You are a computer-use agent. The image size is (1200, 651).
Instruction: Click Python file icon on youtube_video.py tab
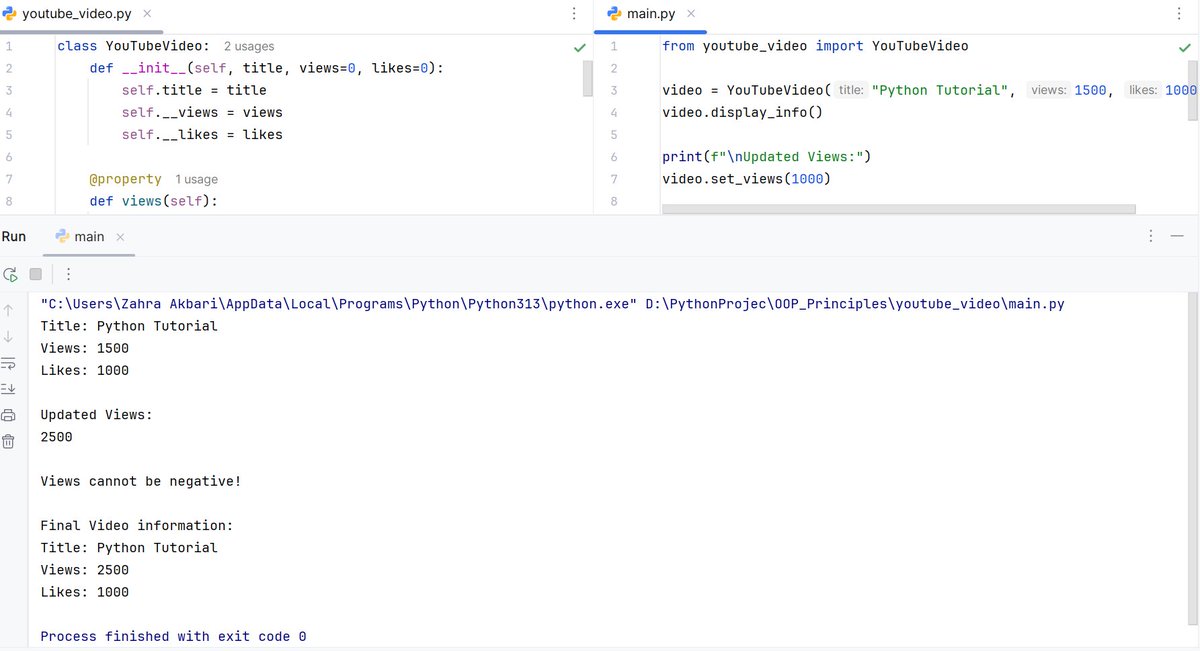[9, 14]
